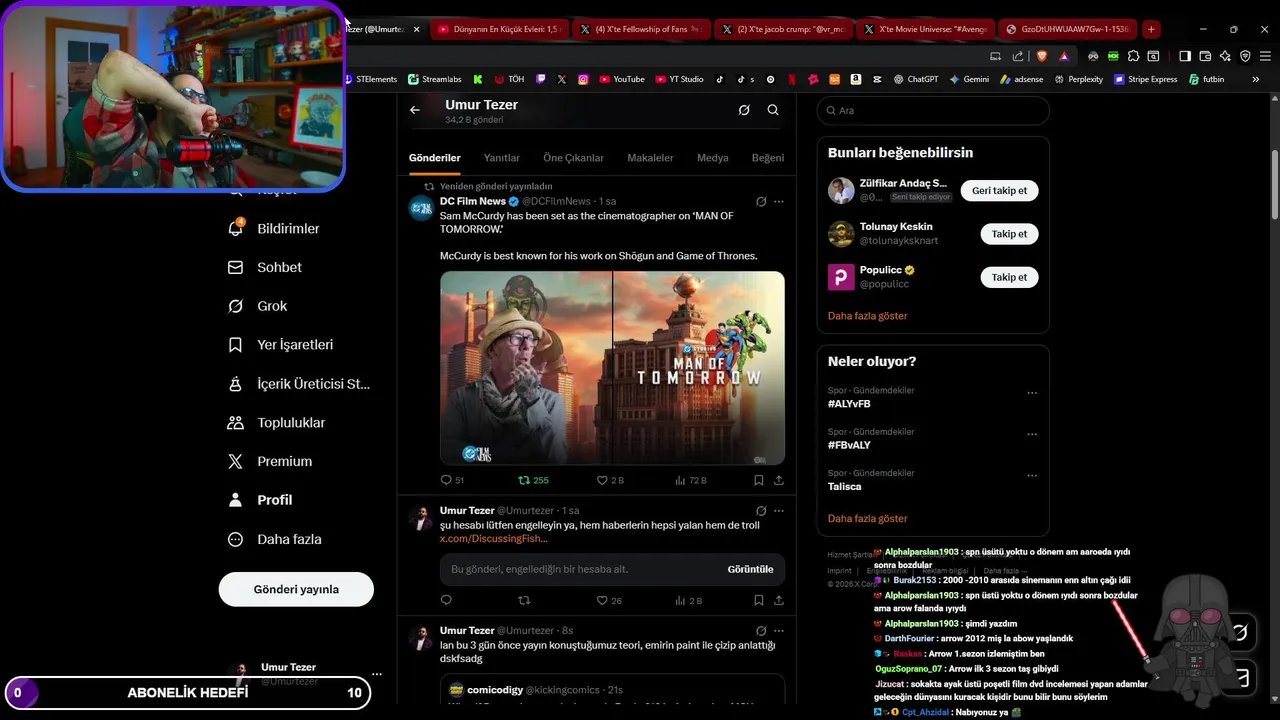Screen dimensions: 1280x720
Task: Open x.com/DiscussingFish link in post
Action: (494, 539)
